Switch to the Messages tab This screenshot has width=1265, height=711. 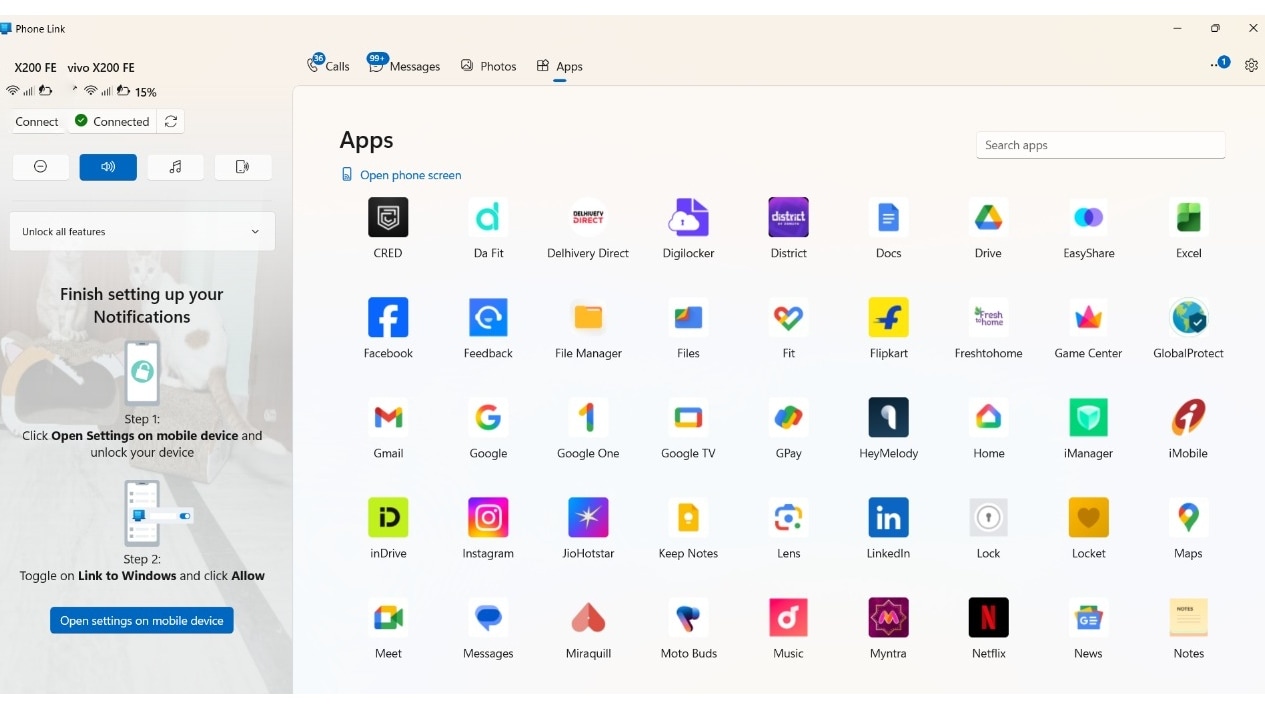click(x=404, y=65)
